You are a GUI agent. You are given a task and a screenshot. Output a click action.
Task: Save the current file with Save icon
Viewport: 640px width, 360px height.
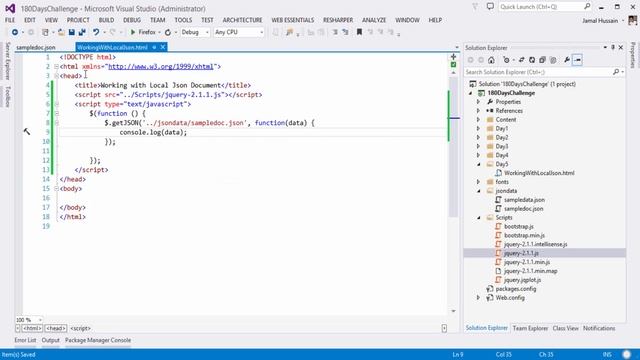pyautogui.click(x=71, y=32)
